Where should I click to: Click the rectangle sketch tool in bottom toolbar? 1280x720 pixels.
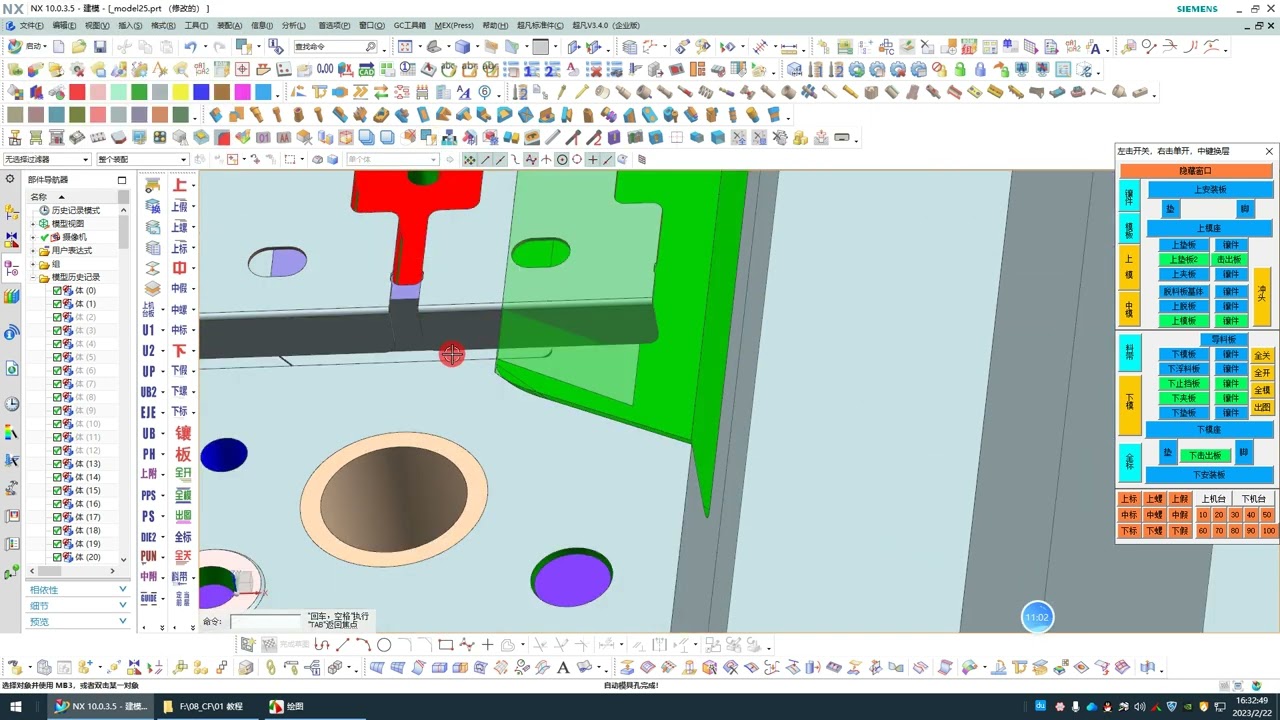tap(446, 645)
